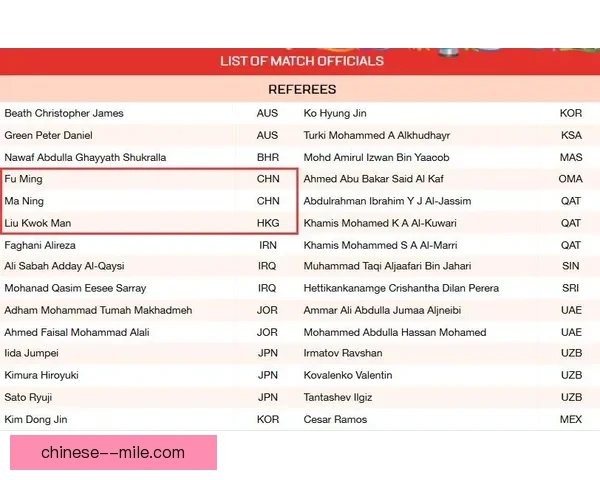The image size is (600, 480).
Task: Select referee name 'Green Peter Daniel'
Action: coord(49,136)
